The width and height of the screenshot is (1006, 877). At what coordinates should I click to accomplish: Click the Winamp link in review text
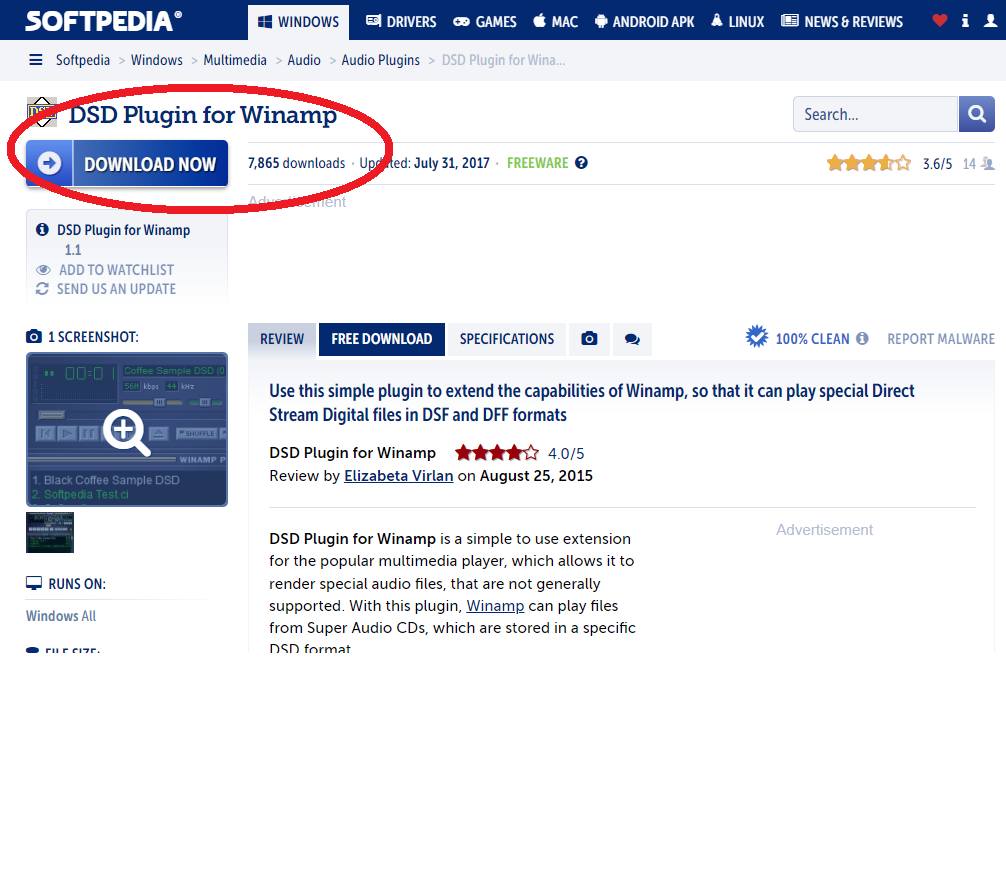tap(495, 606)
